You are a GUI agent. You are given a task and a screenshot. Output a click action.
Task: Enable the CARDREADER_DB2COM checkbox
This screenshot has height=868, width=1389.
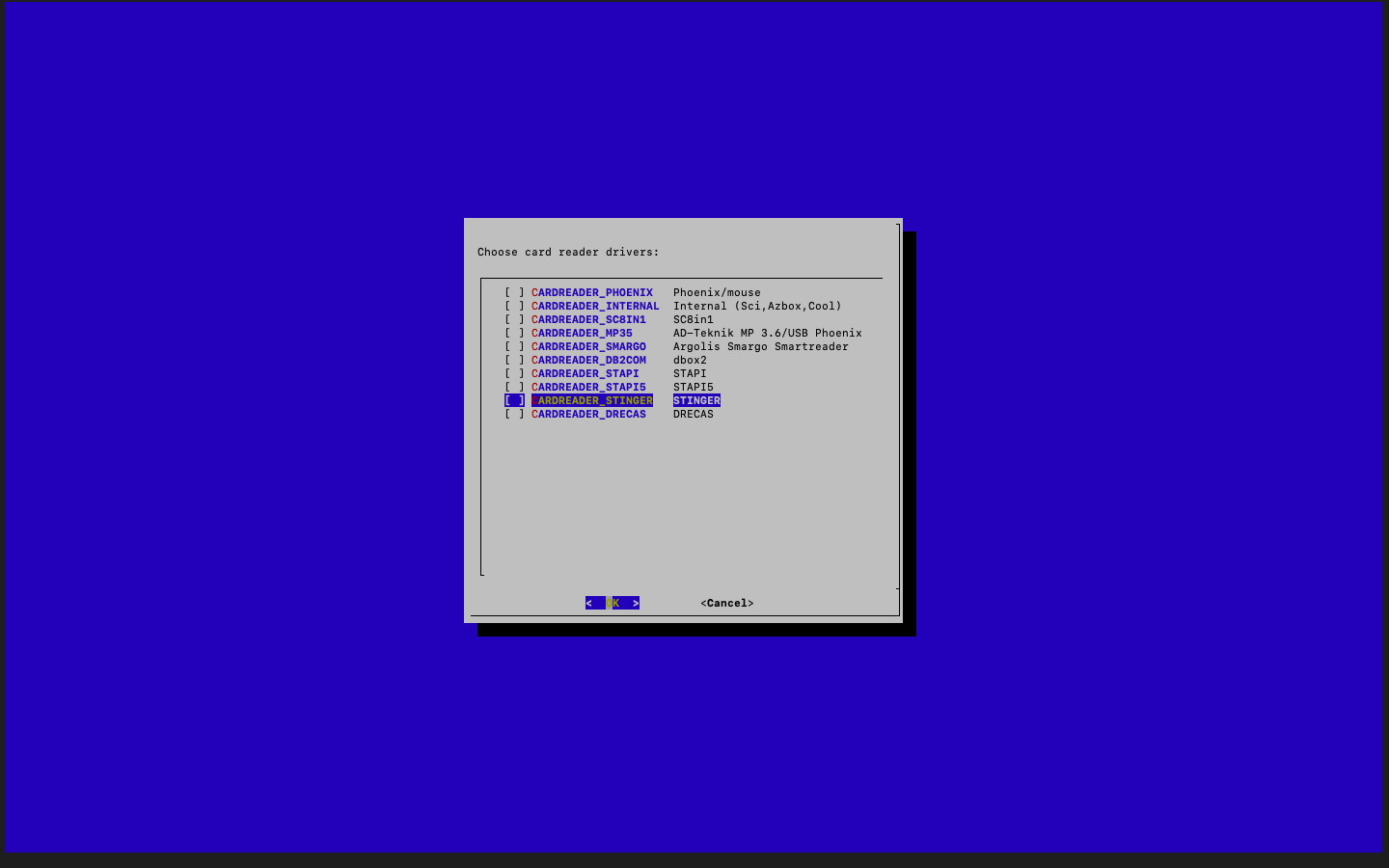514,360
